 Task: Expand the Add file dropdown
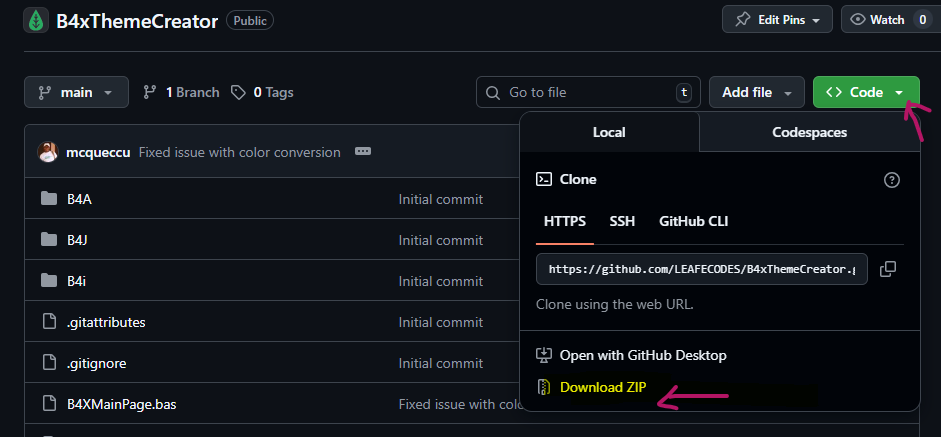pyautogui.click(x=757, y=92)
